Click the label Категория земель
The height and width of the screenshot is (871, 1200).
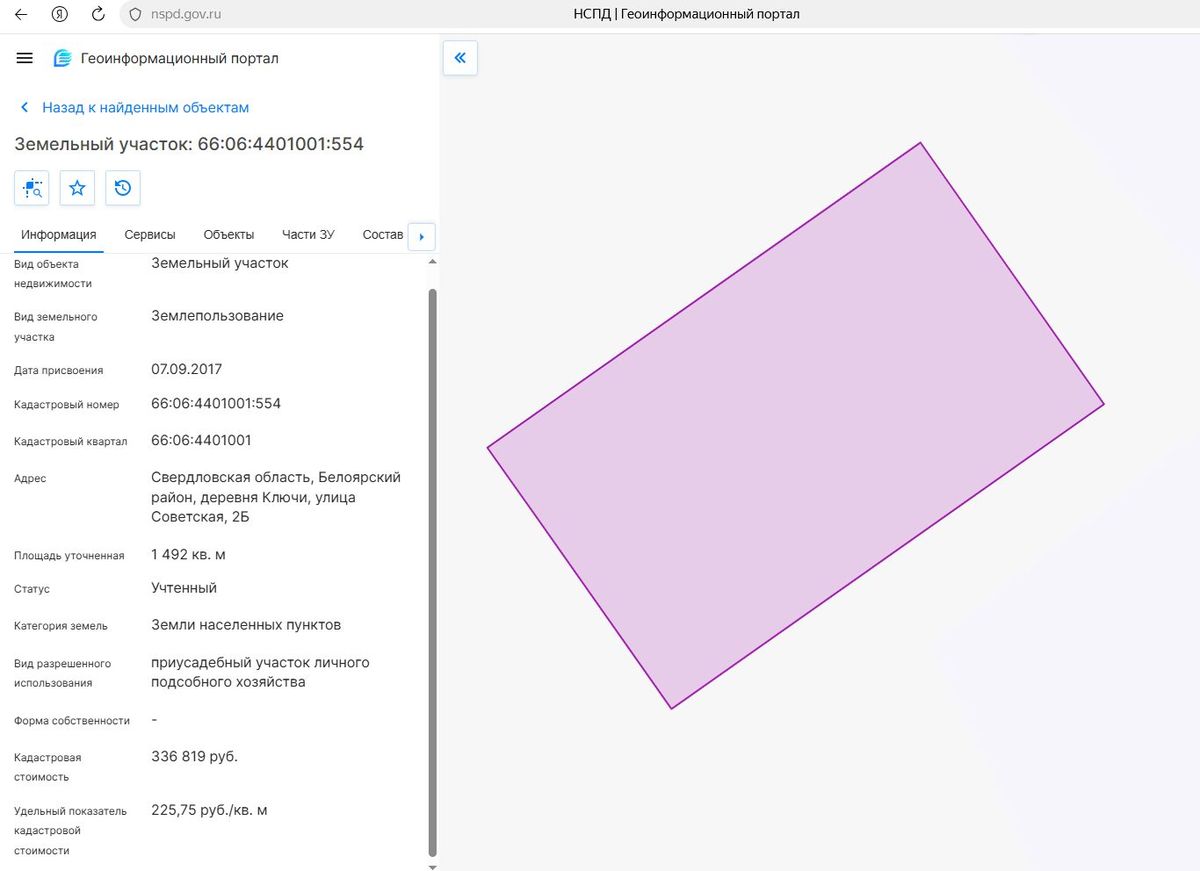[61, 626]
